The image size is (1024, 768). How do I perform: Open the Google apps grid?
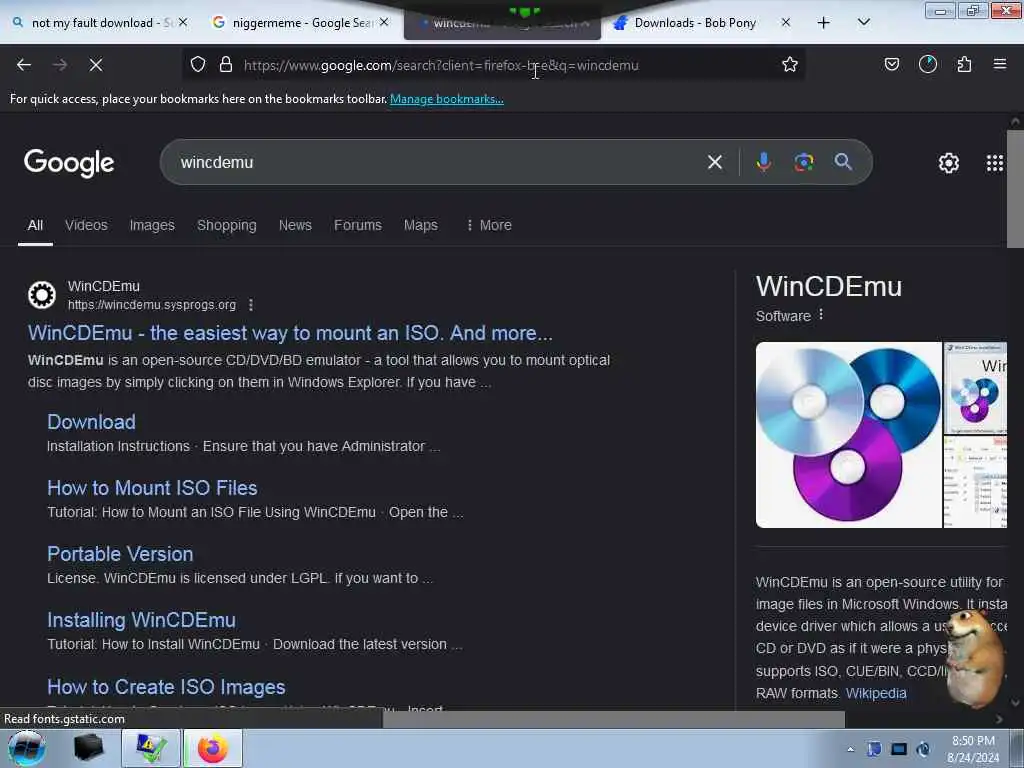[x=995, y=163]
